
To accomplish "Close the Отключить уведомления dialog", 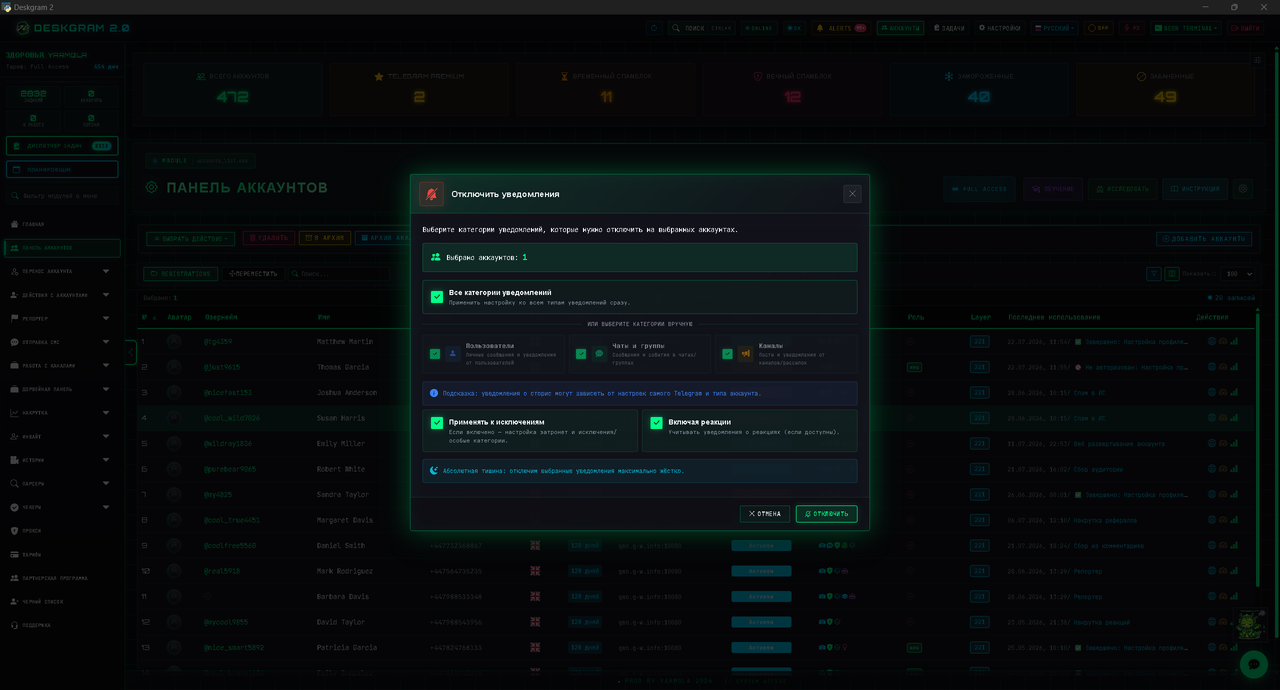I will (852, 194).
